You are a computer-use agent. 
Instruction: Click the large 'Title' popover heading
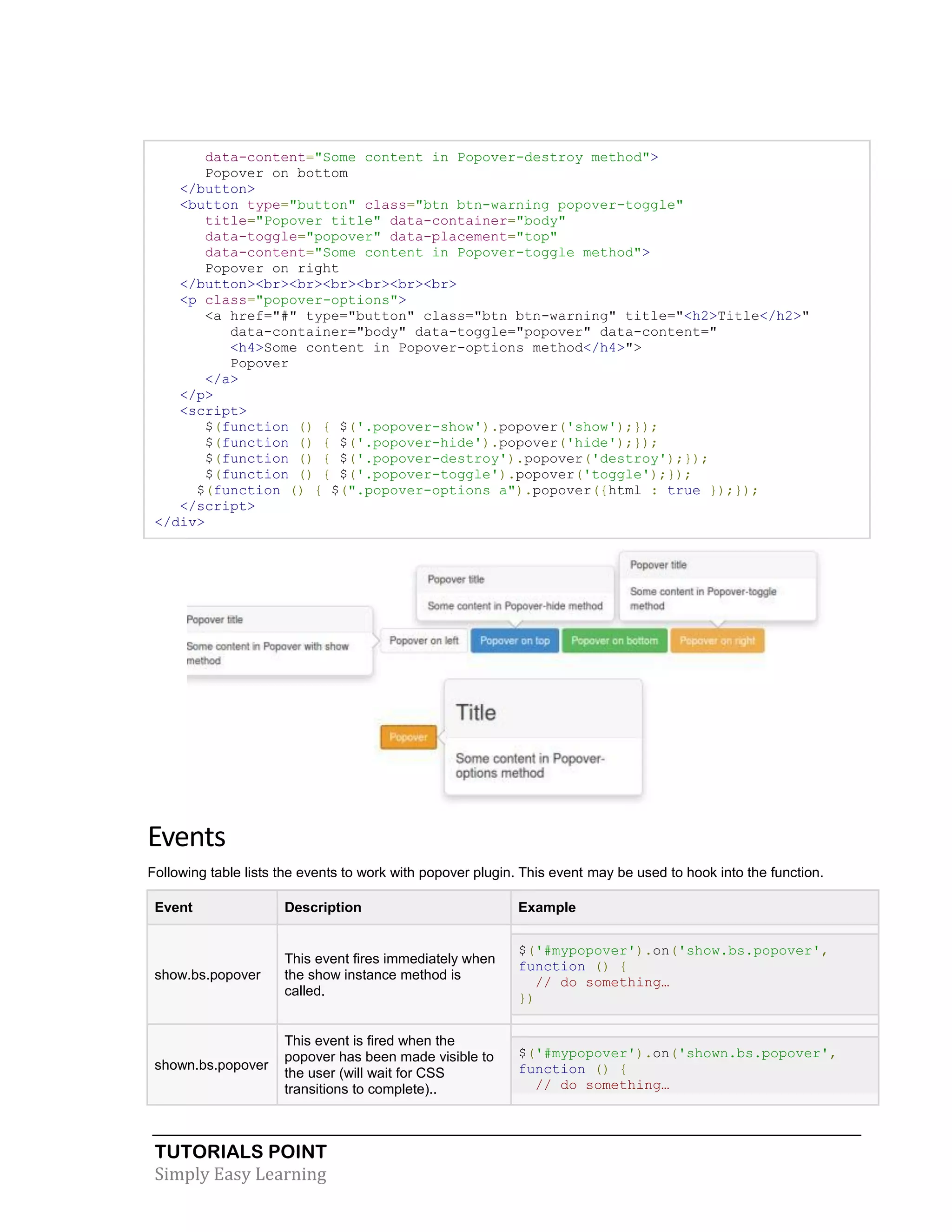[476, 712]
